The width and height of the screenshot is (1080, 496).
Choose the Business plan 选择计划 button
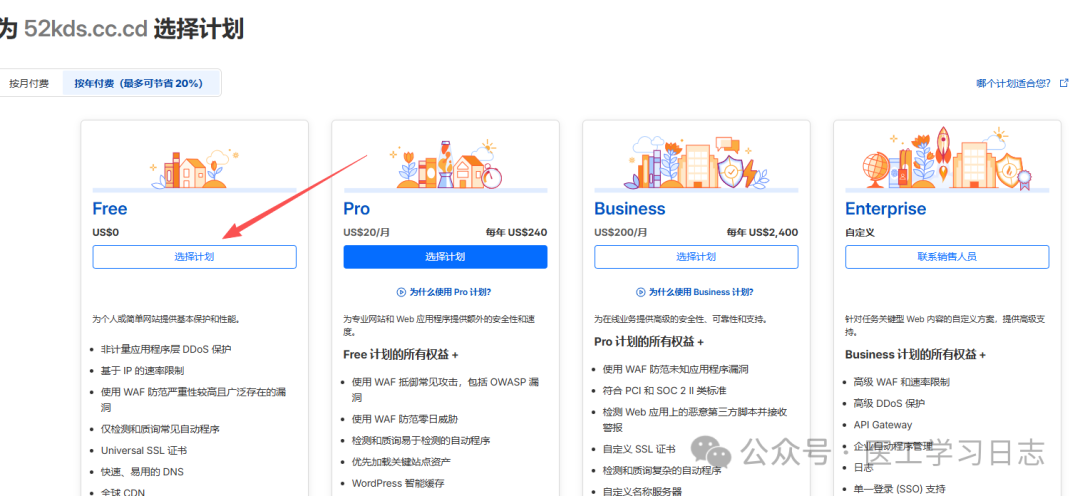click(696, 256)
